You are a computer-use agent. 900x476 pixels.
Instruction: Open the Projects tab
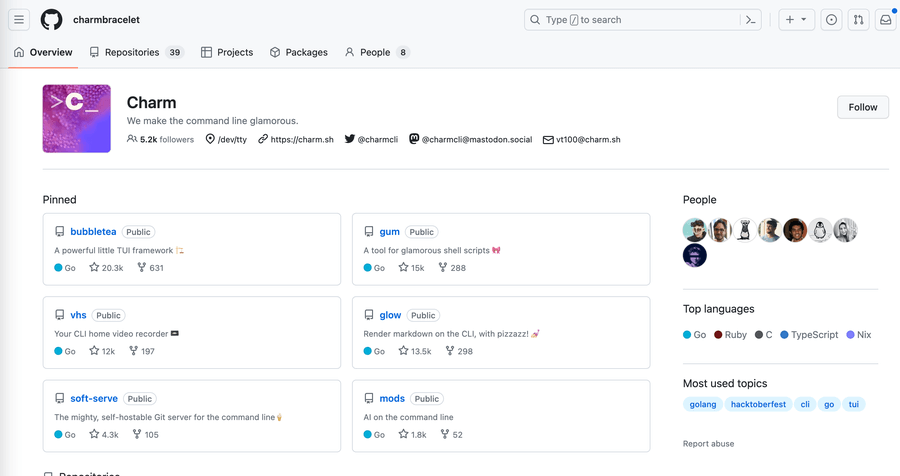(227, 52)
